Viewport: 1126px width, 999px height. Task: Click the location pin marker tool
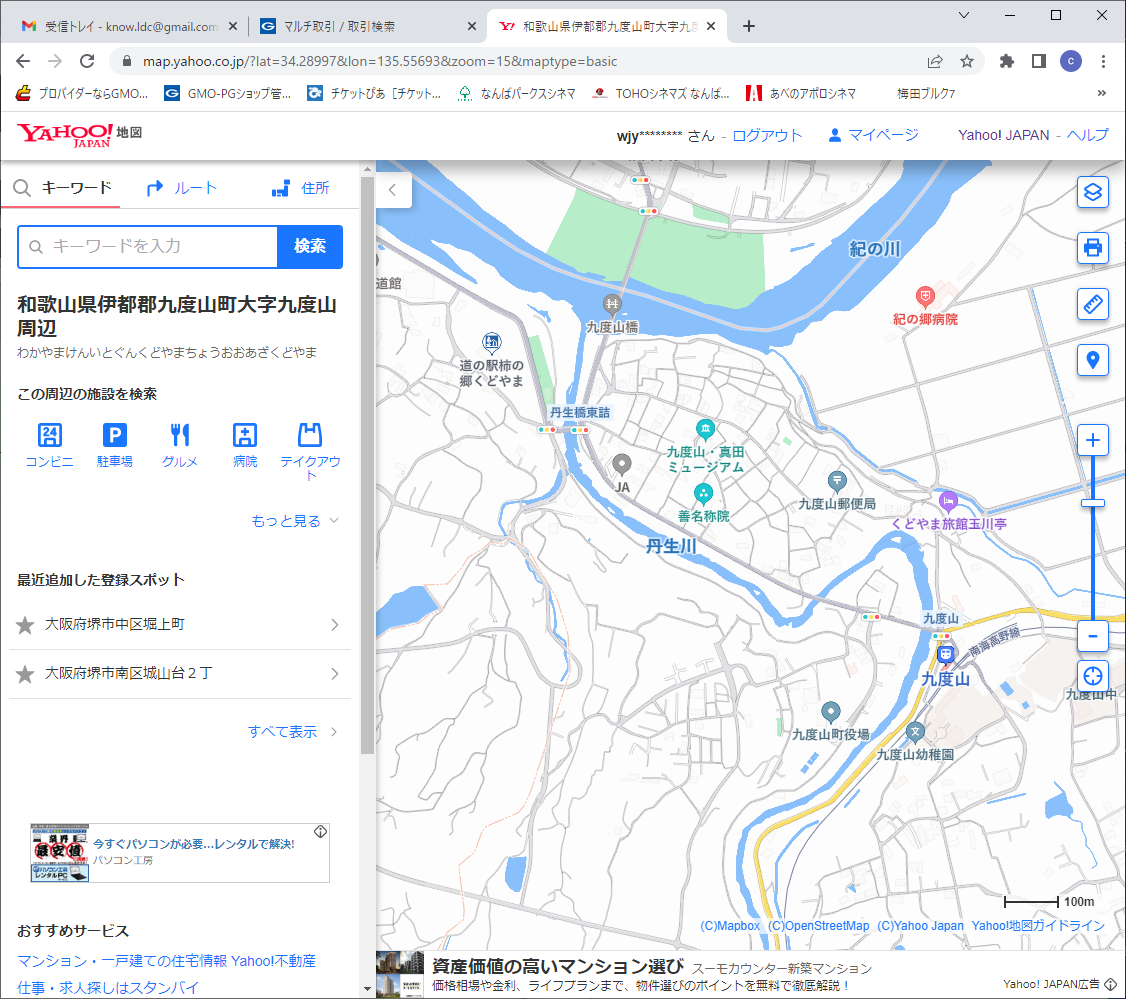point(1092,359)
